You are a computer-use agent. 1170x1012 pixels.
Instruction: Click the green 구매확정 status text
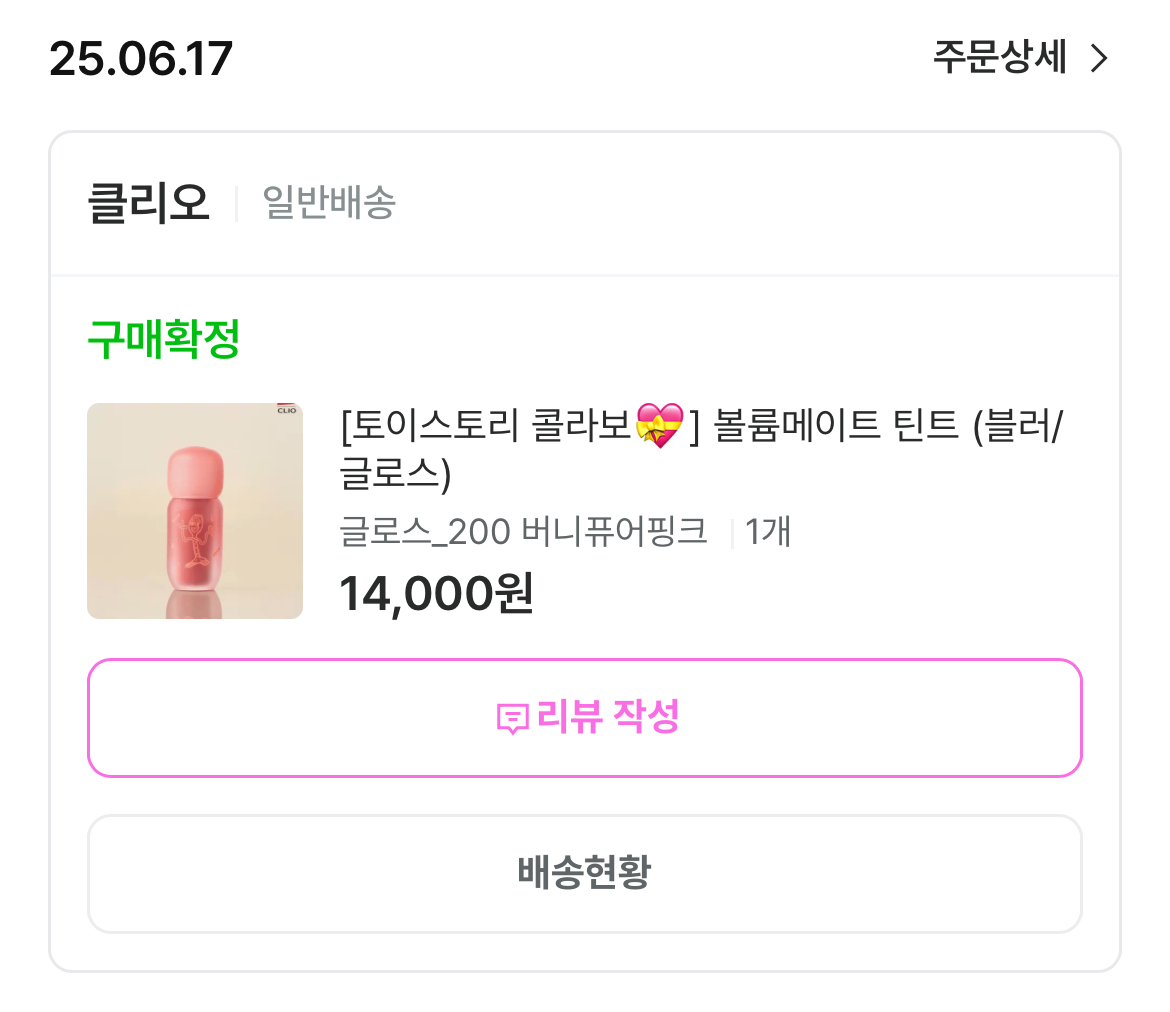coord(163,341)
